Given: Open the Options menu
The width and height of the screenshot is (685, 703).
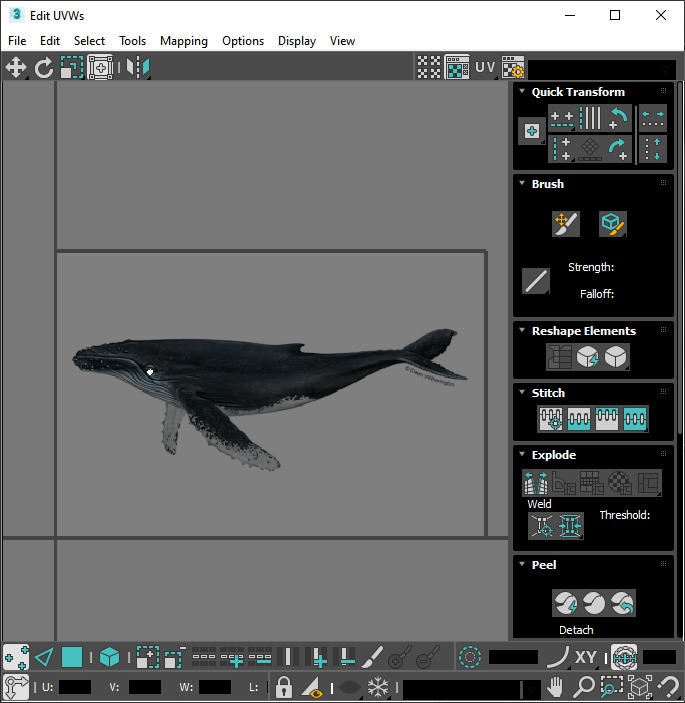Looking at the screenshot, I should tap(243, 41).
